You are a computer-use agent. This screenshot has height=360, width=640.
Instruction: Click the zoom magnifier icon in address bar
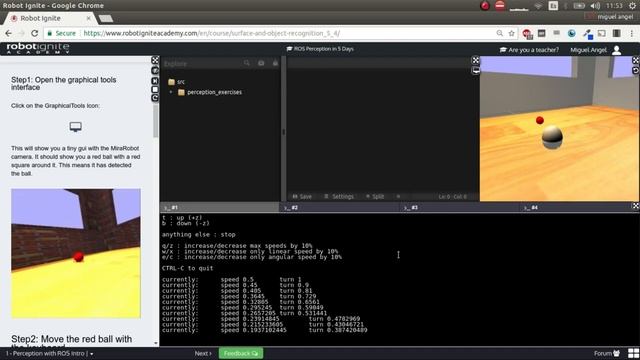point(500,33)
